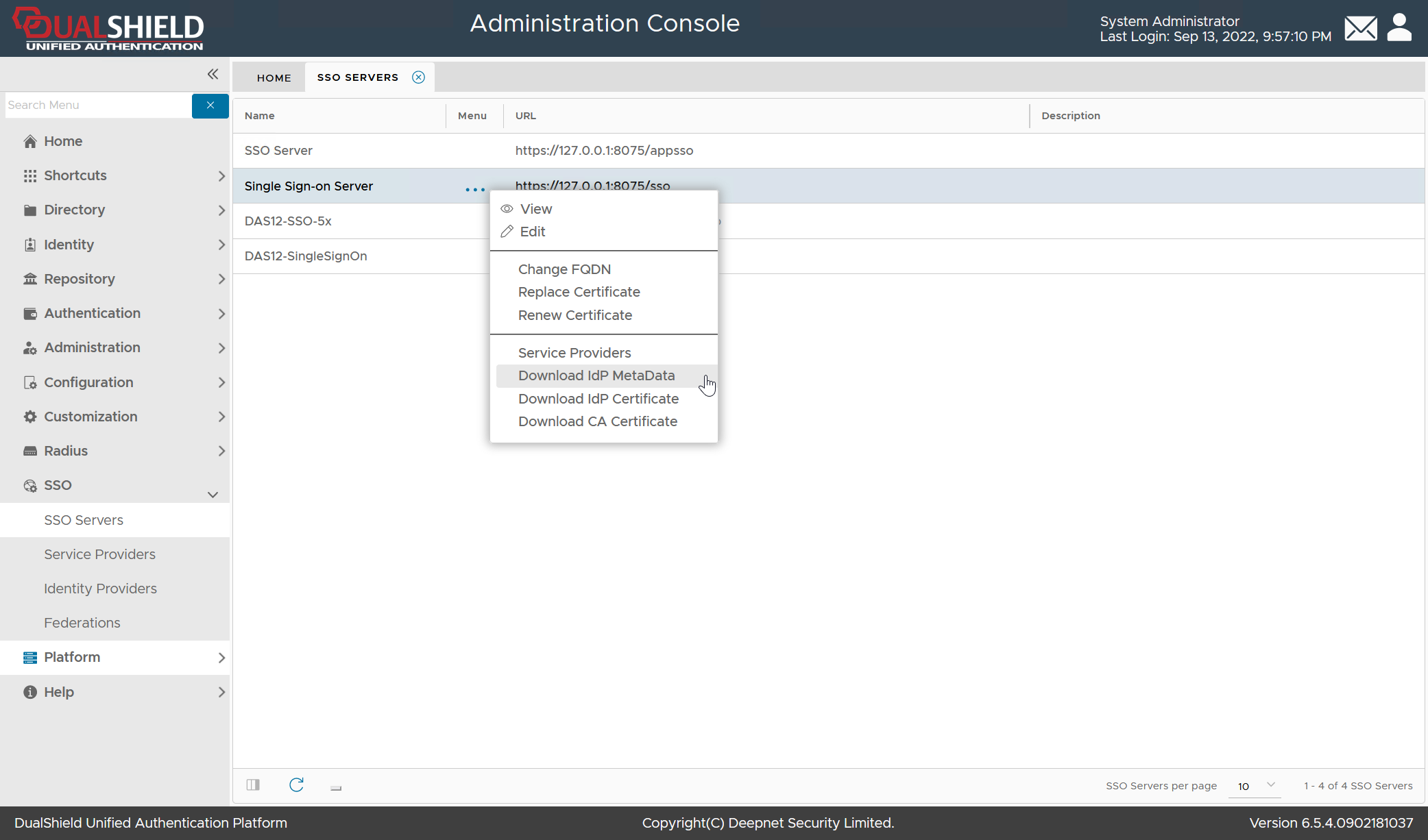Click the Search Menu input field
The width and height of the screenshot is (1428, 840).
click(98, 106)
